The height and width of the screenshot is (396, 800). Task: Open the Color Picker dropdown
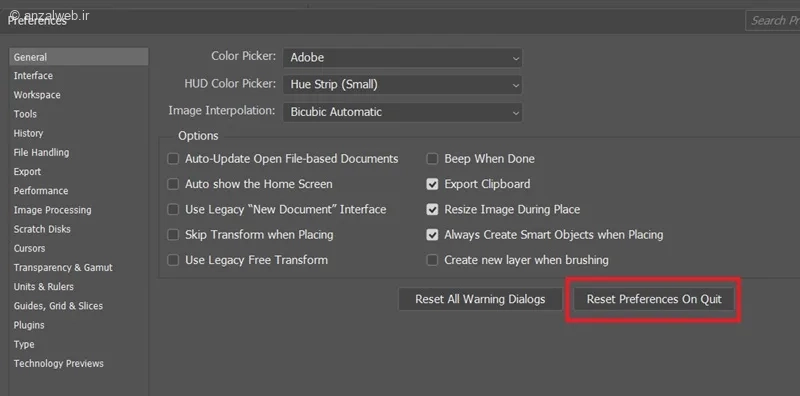pos(402,58)
